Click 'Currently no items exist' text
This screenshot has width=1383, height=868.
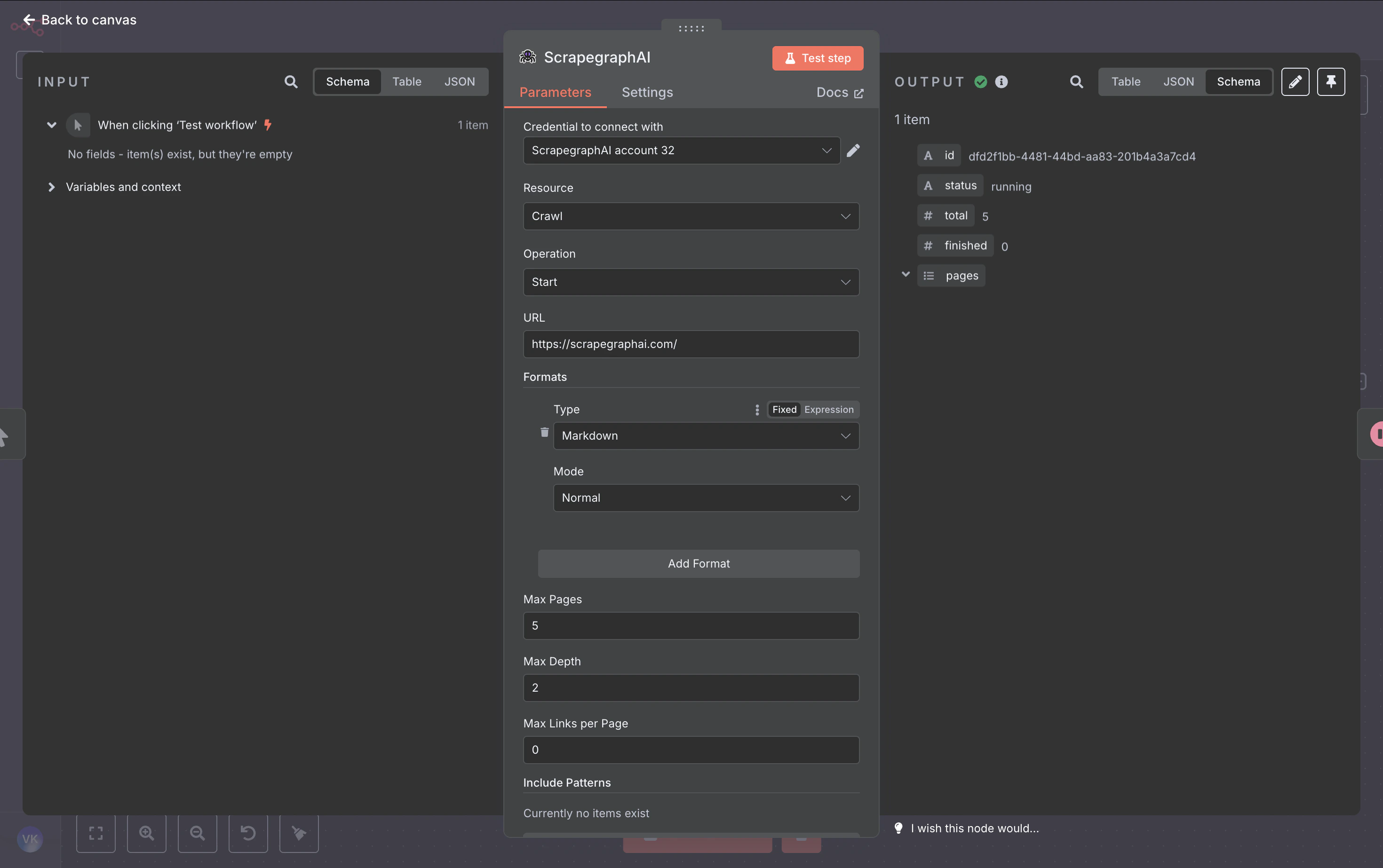(586, 813)
